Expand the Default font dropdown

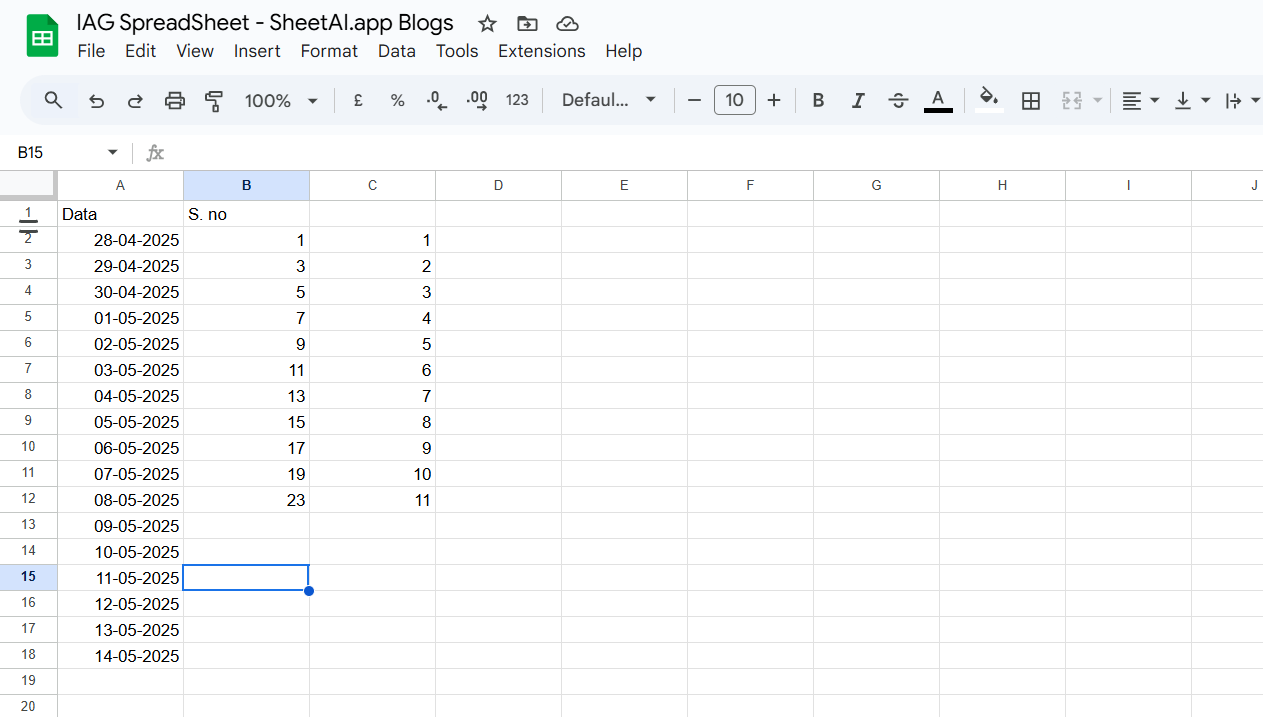[x=608, y=100]
